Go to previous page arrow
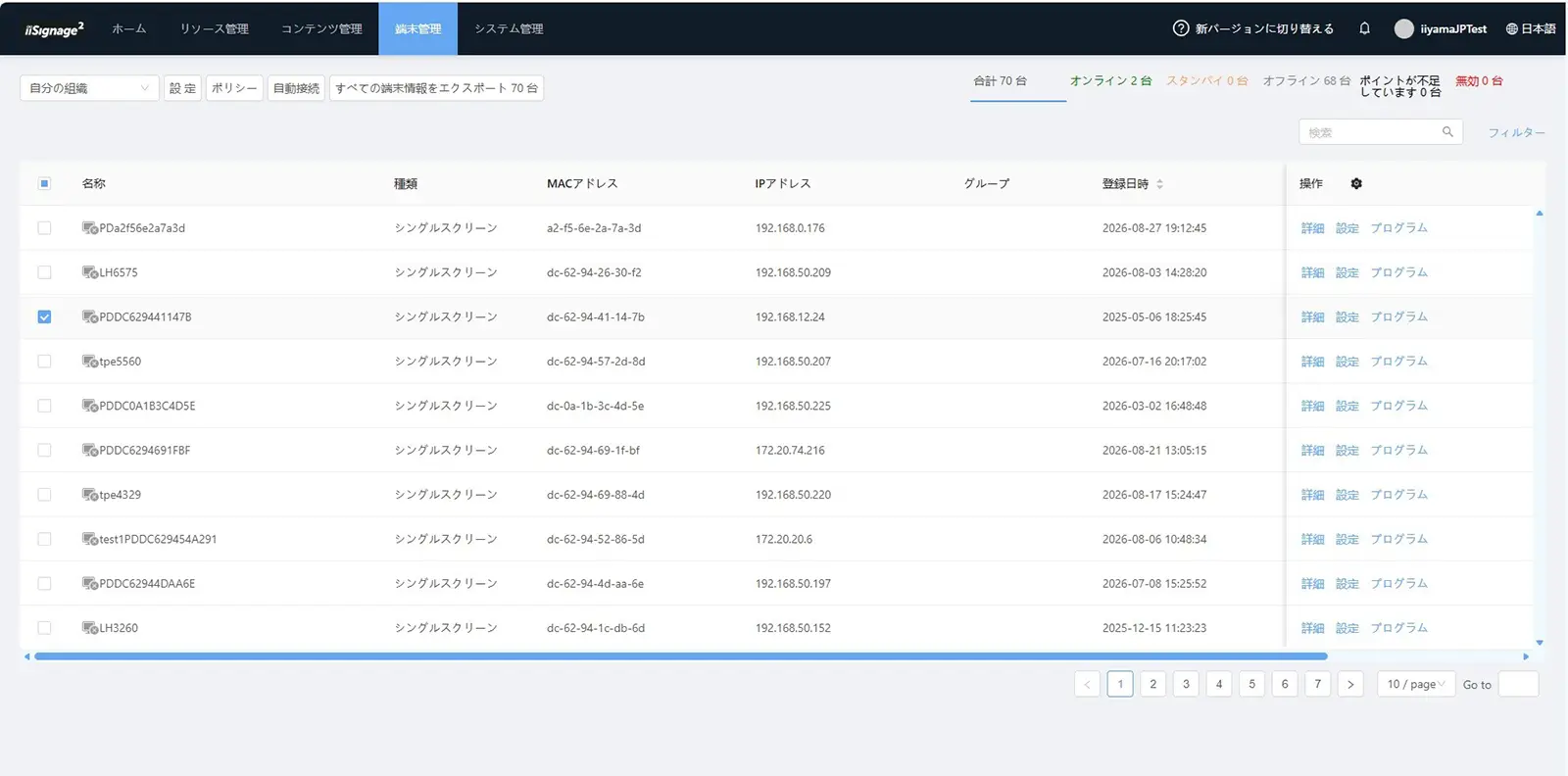The width and height of the screenshot is (1568, 776). click(x=1087, y=684)
